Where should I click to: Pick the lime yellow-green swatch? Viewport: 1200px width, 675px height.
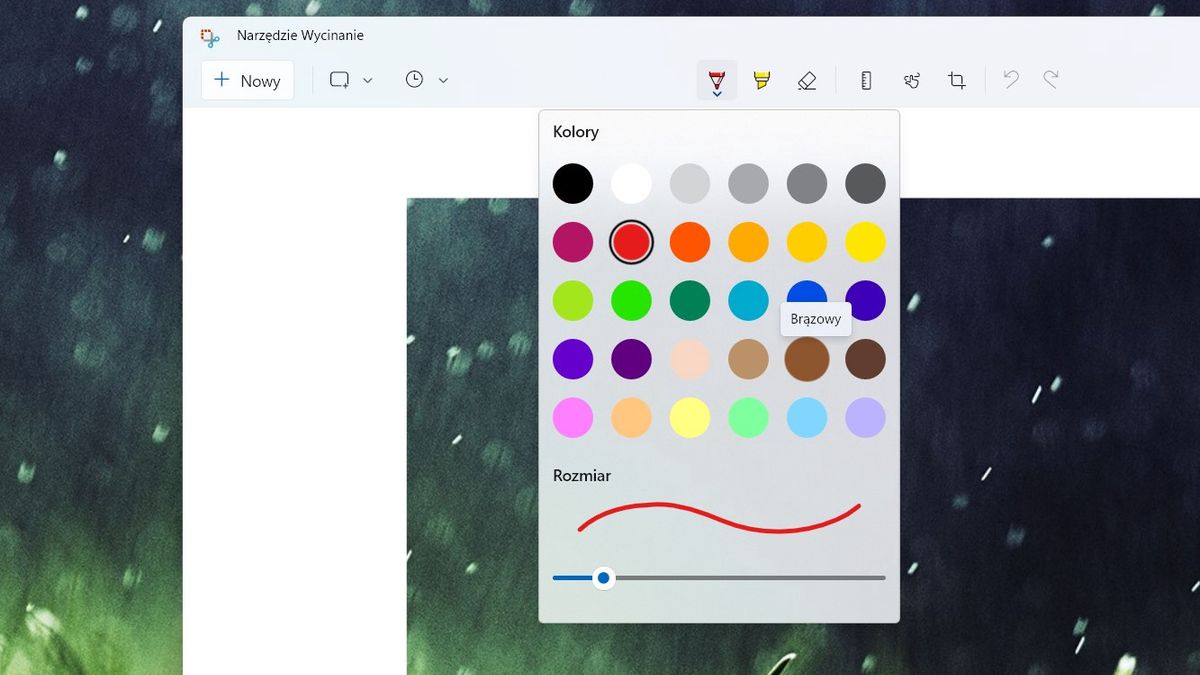(x=573, y=300)
